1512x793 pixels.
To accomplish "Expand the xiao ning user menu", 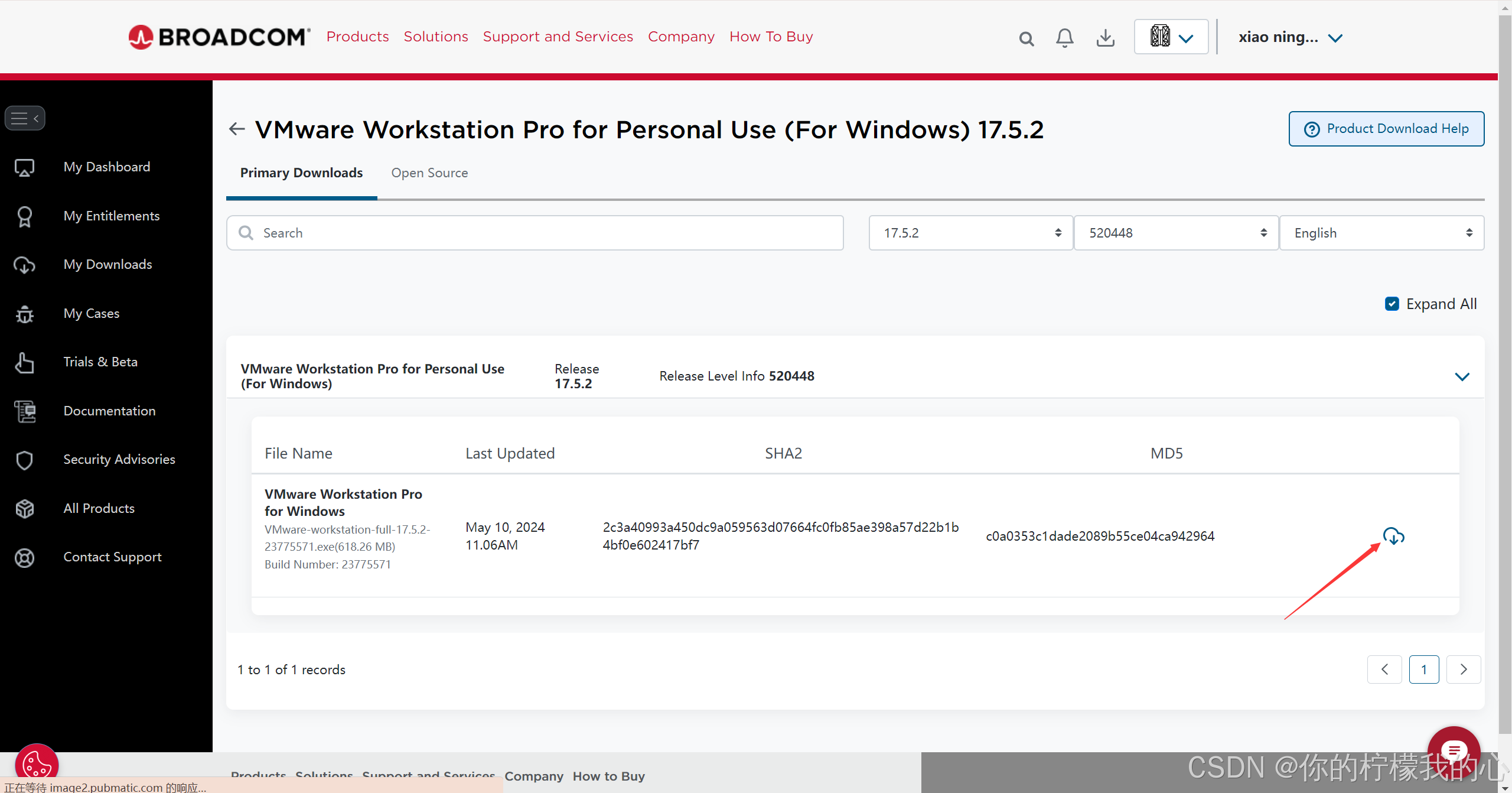I will click(x=1291, y=37).
